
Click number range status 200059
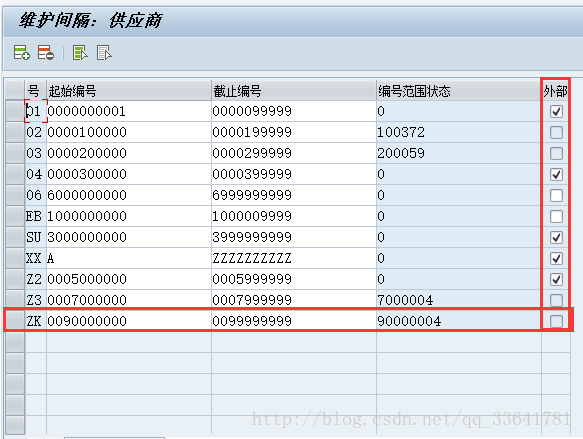point(459,153)
